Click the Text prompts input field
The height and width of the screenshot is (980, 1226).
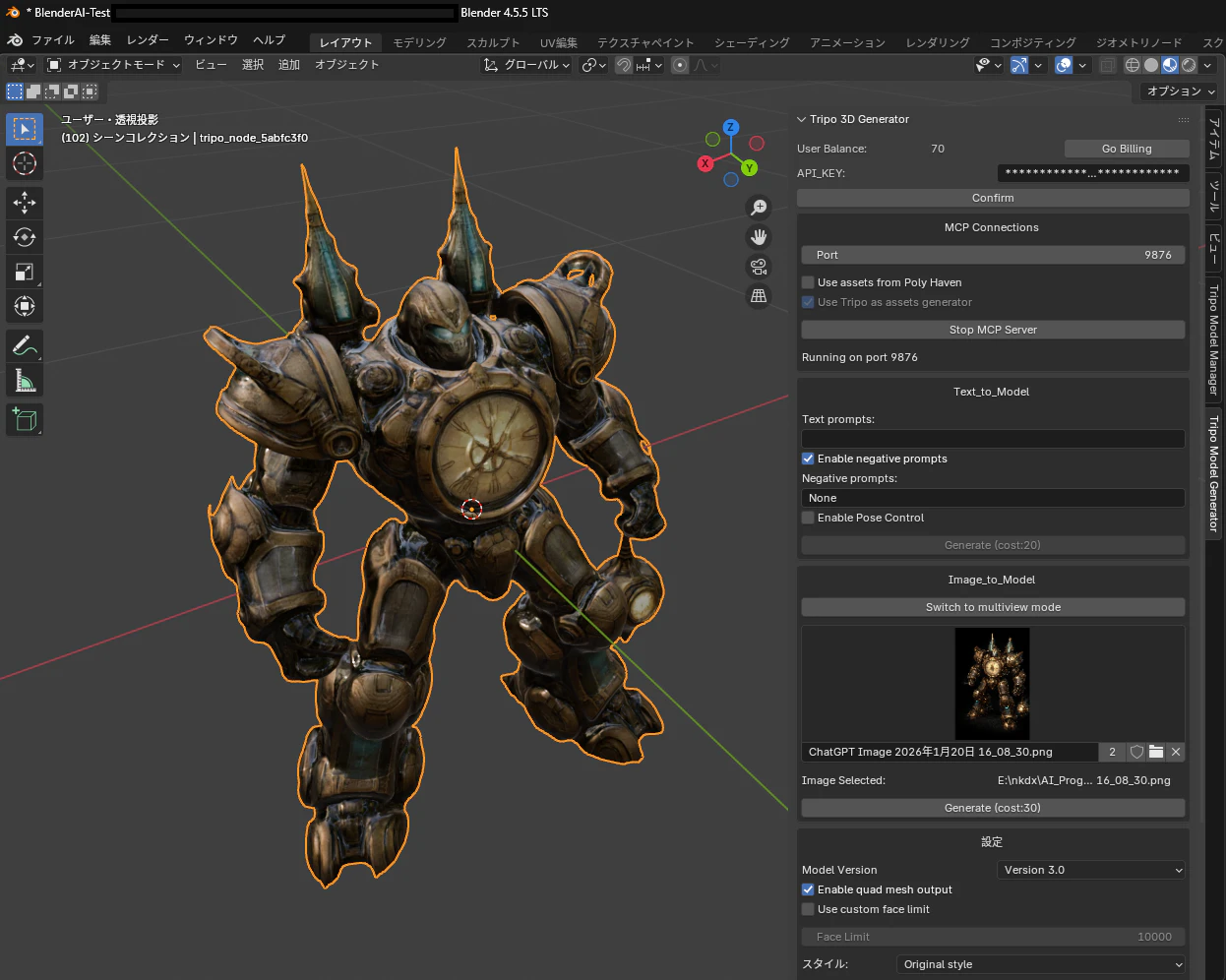[x=993, y=439]
